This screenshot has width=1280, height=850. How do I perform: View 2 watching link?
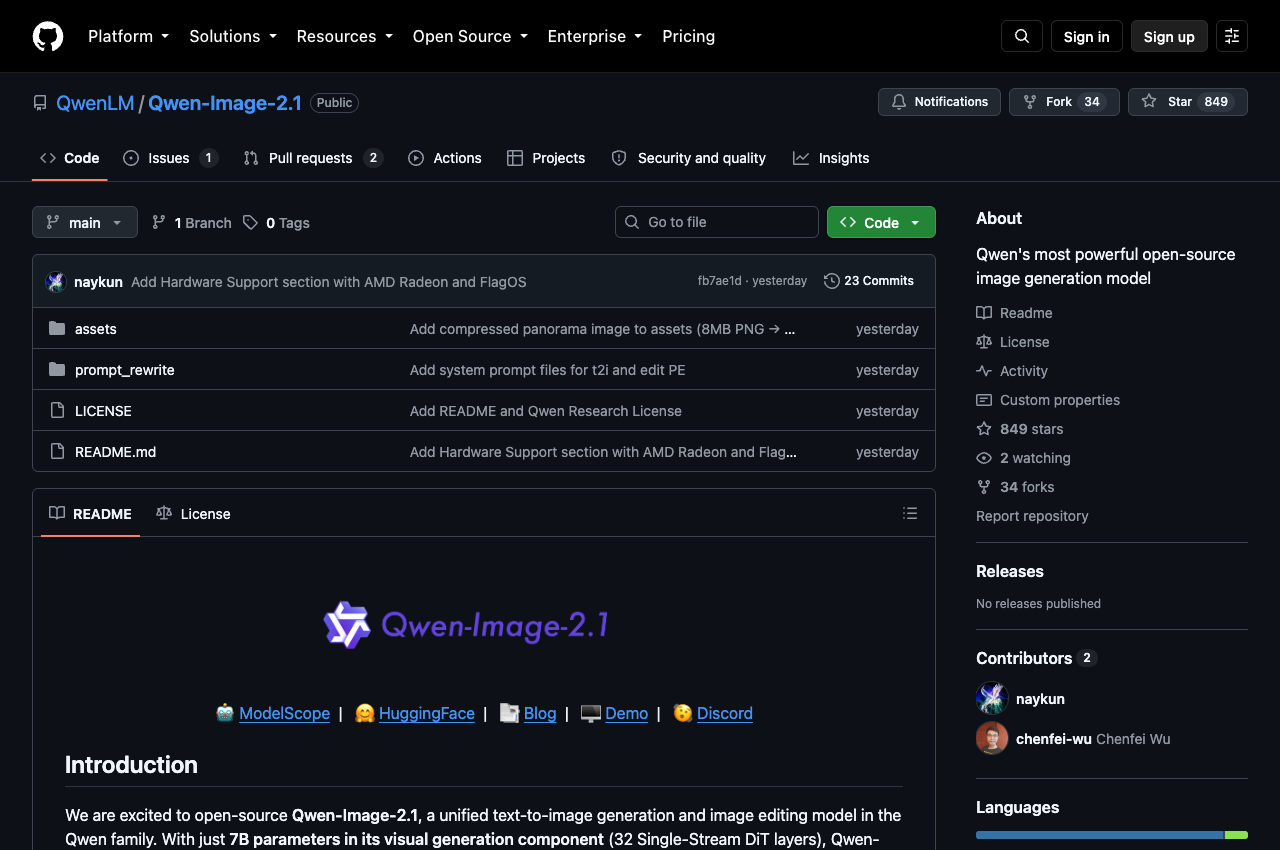point(1023,458)
